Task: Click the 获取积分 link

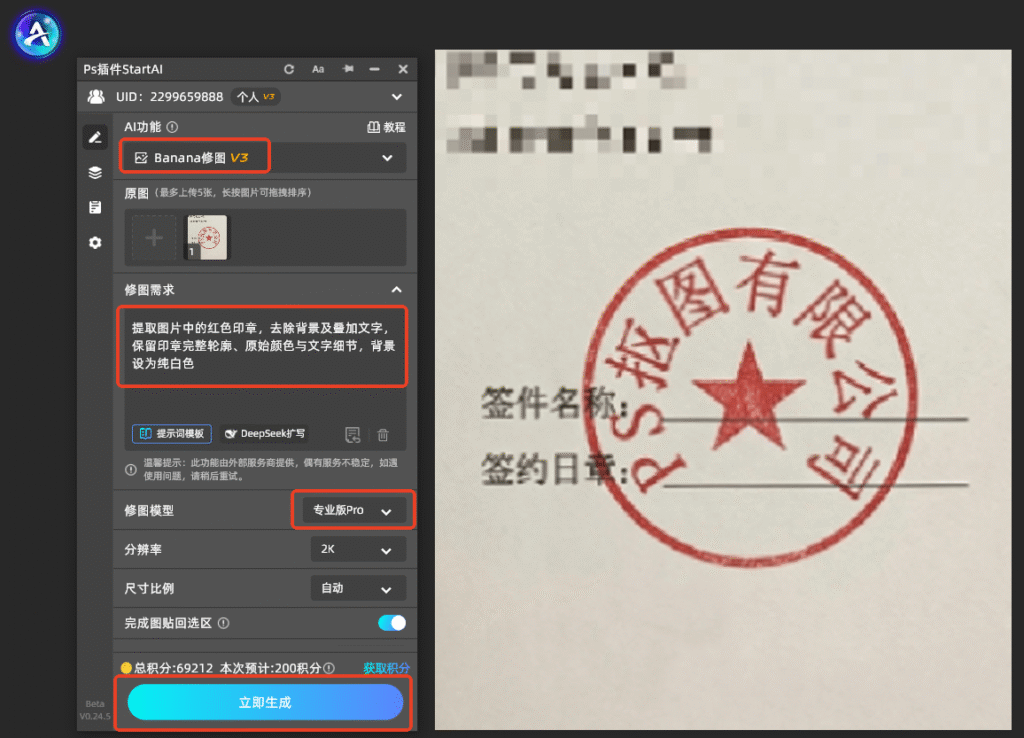Action: pyautogui.click(x=387, y=668)
